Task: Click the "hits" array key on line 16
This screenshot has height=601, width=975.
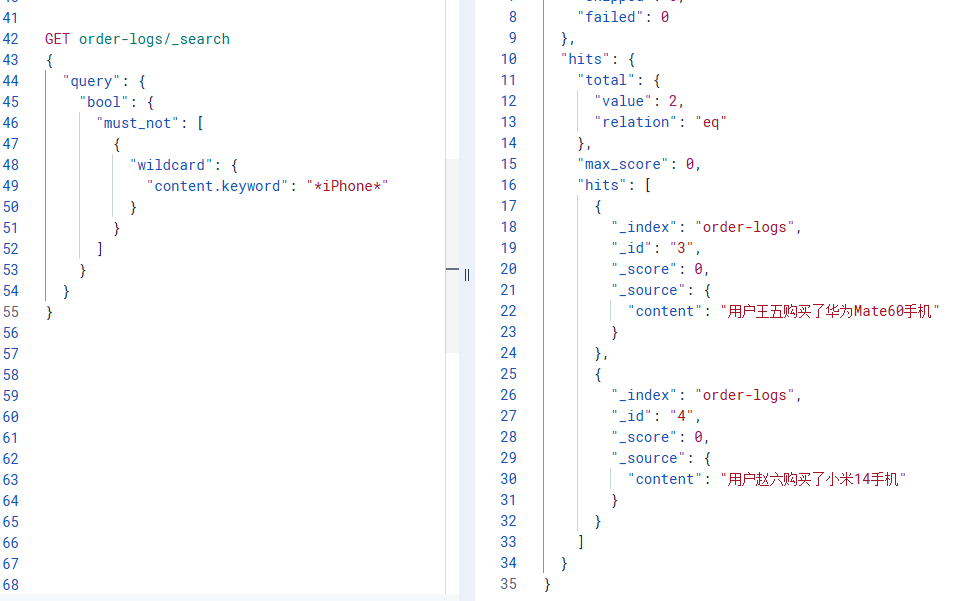Action: coord(602,186)
